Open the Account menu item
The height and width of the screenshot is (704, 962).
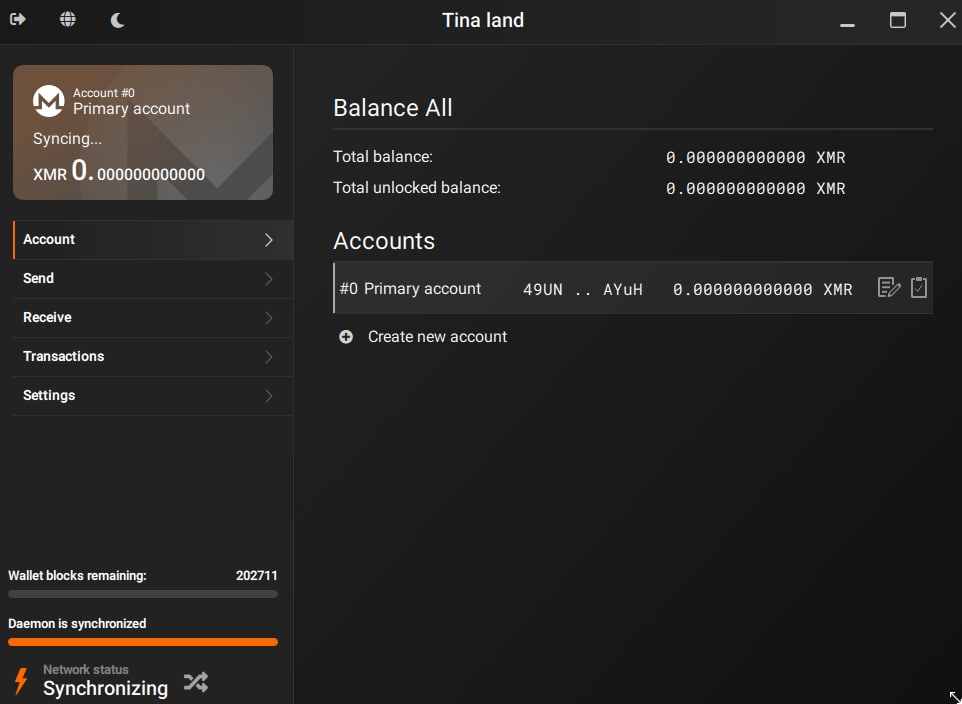point(152,240)
